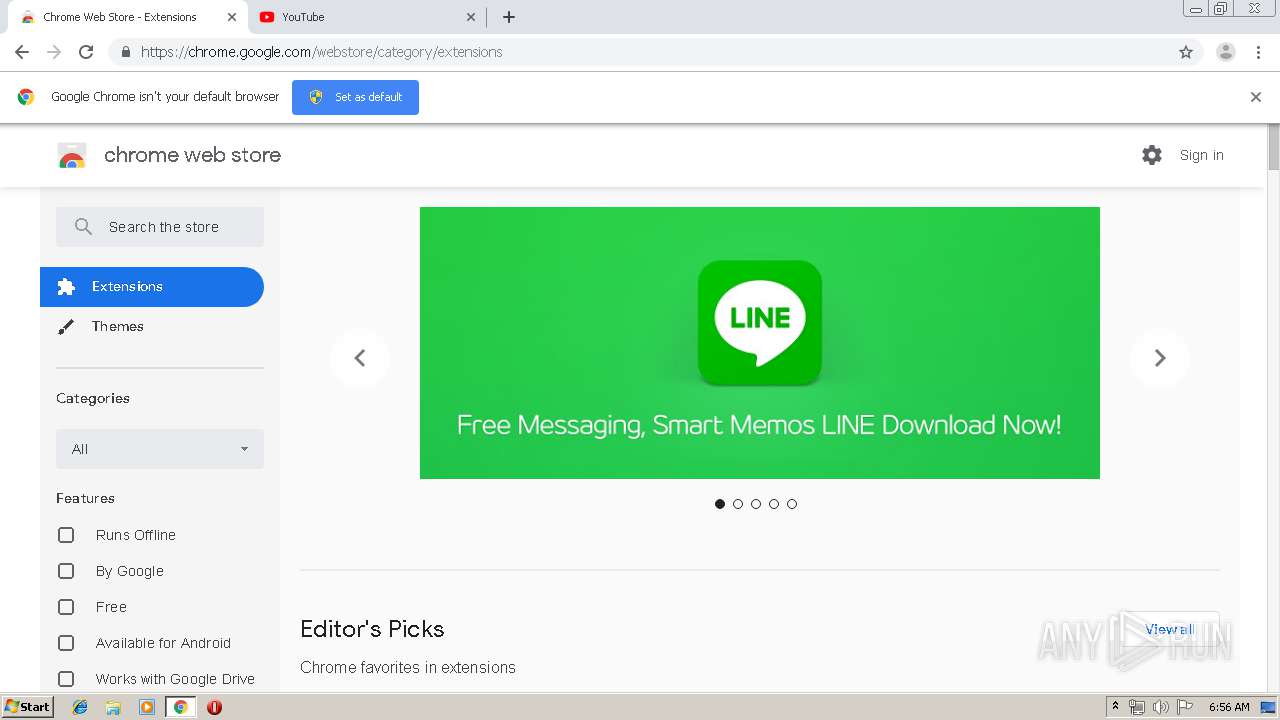Image resolution: width=1280 pixels, height=720 pixels.
Task: Click the LINE promotional banner text
Action: point(759,425)
